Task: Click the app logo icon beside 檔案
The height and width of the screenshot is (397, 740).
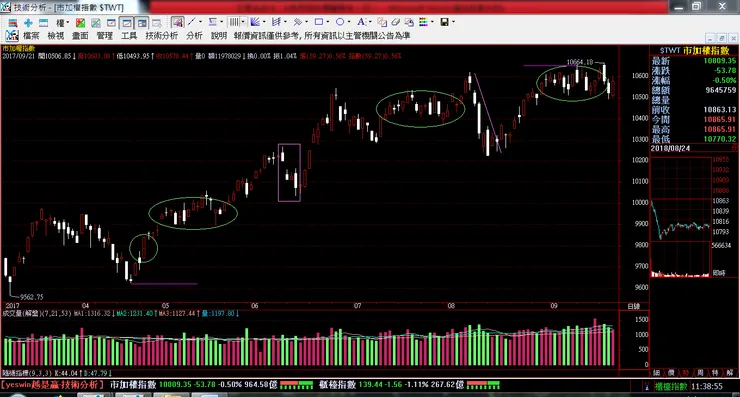Action: [12, 35]
